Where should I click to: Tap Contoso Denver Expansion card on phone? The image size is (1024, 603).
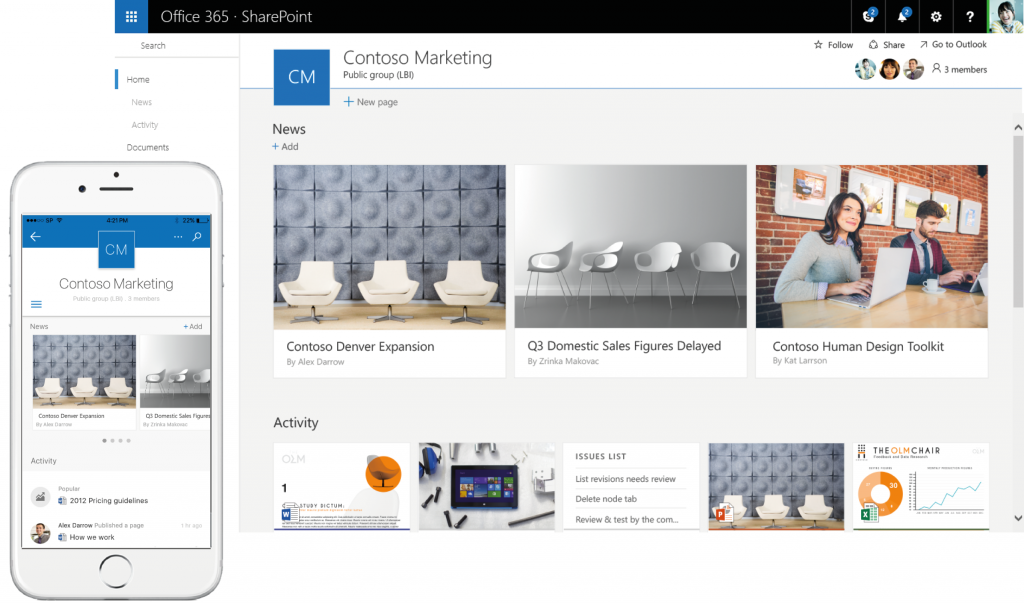pos(84,382)
